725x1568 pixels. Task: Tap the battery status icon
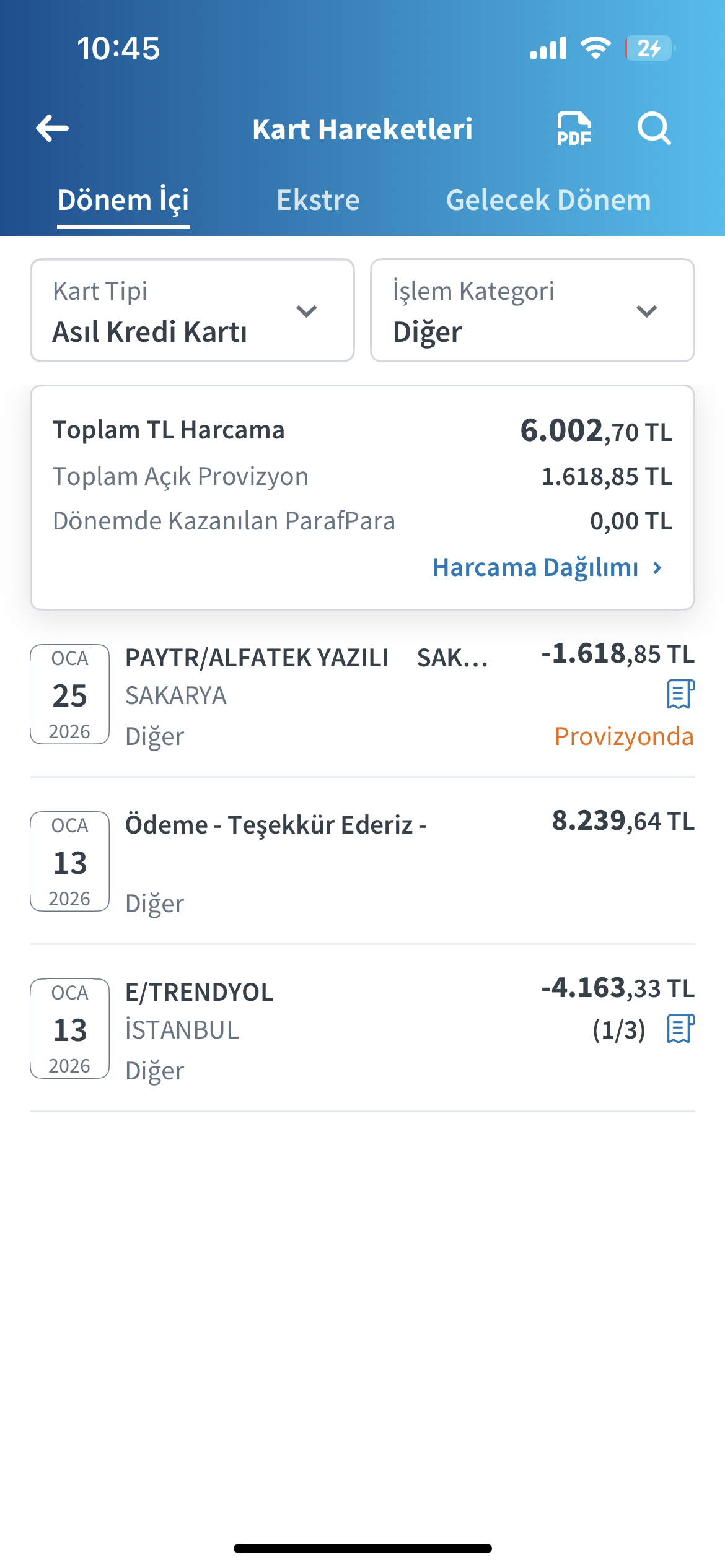(650, 48)
